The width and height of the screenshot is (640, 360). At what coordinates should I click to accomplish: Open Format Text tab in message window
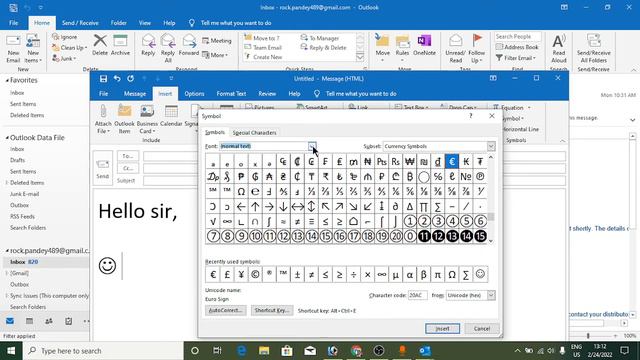[x=231, y=93]
